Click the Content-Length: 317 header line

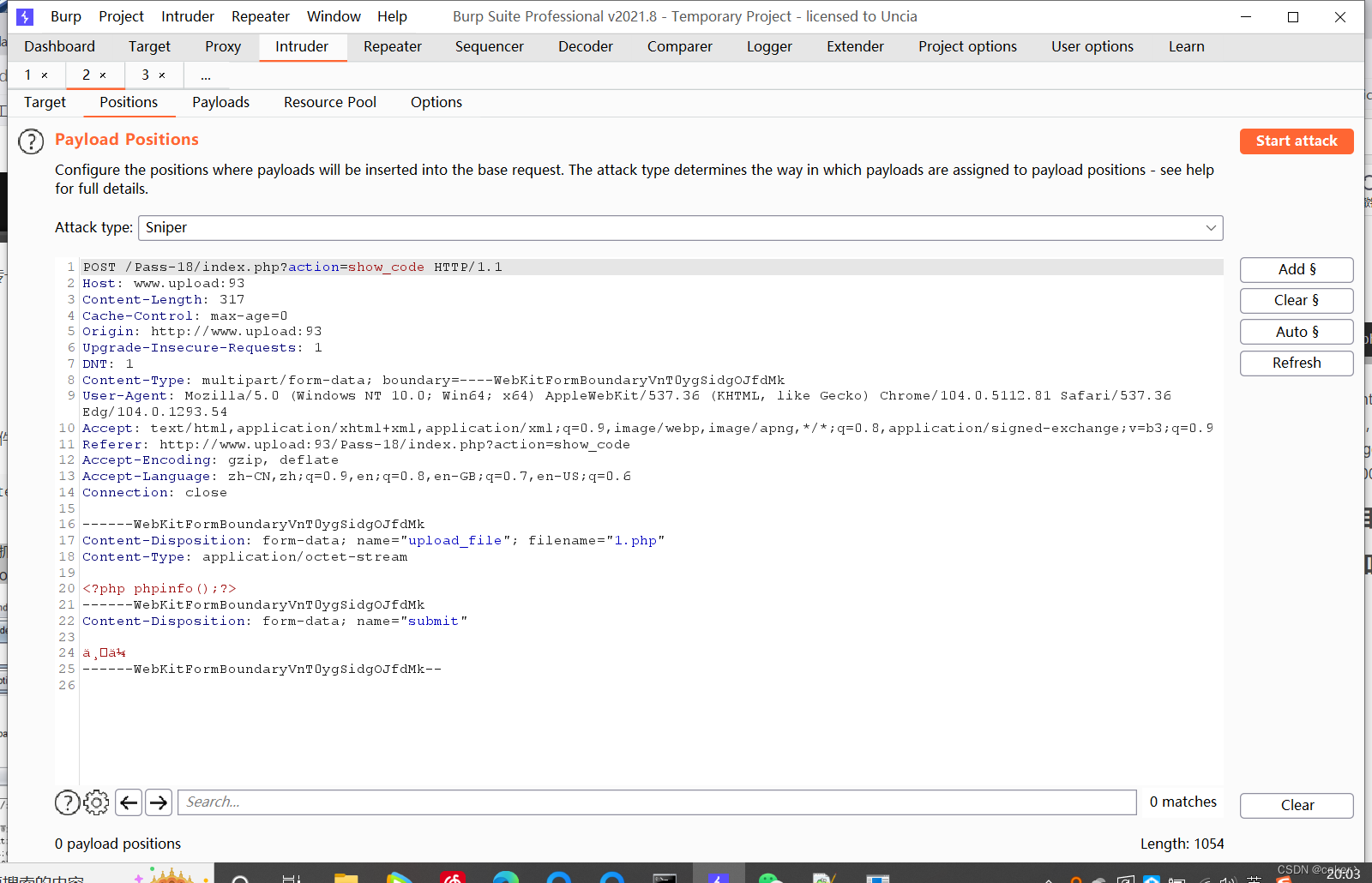(164, 300)
